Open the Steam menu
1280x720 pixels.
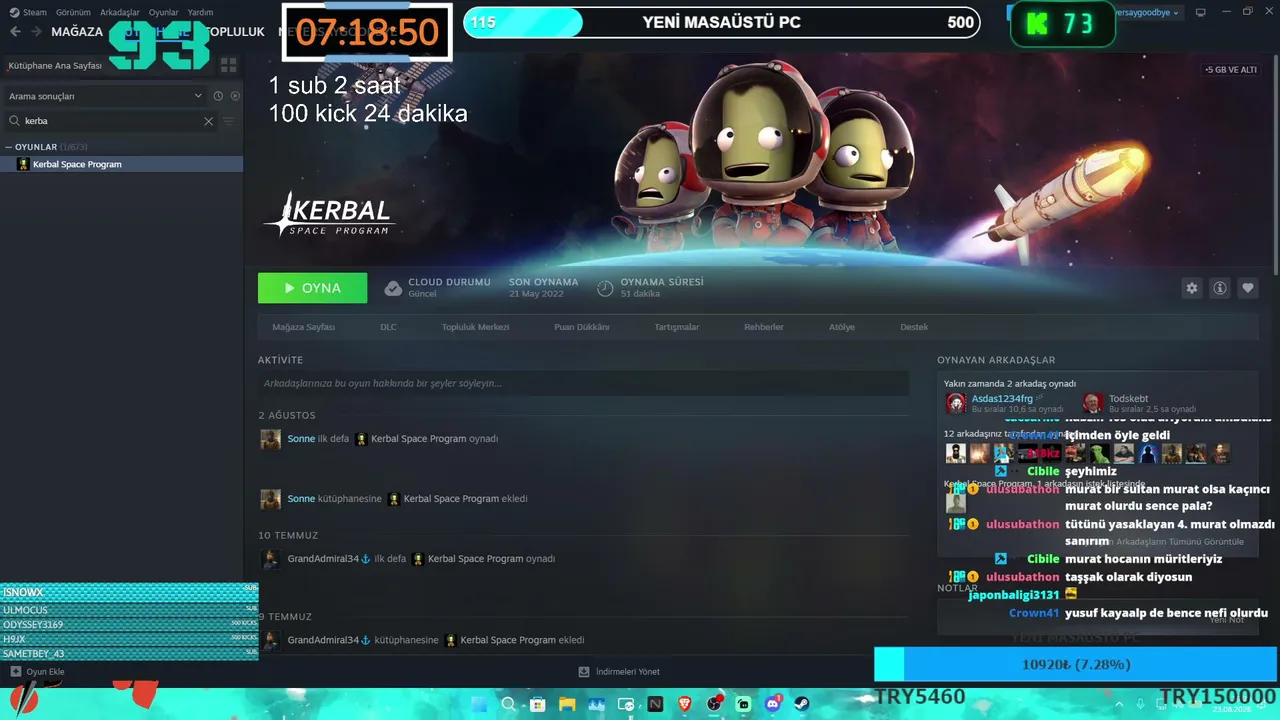(x=28, y=12)
